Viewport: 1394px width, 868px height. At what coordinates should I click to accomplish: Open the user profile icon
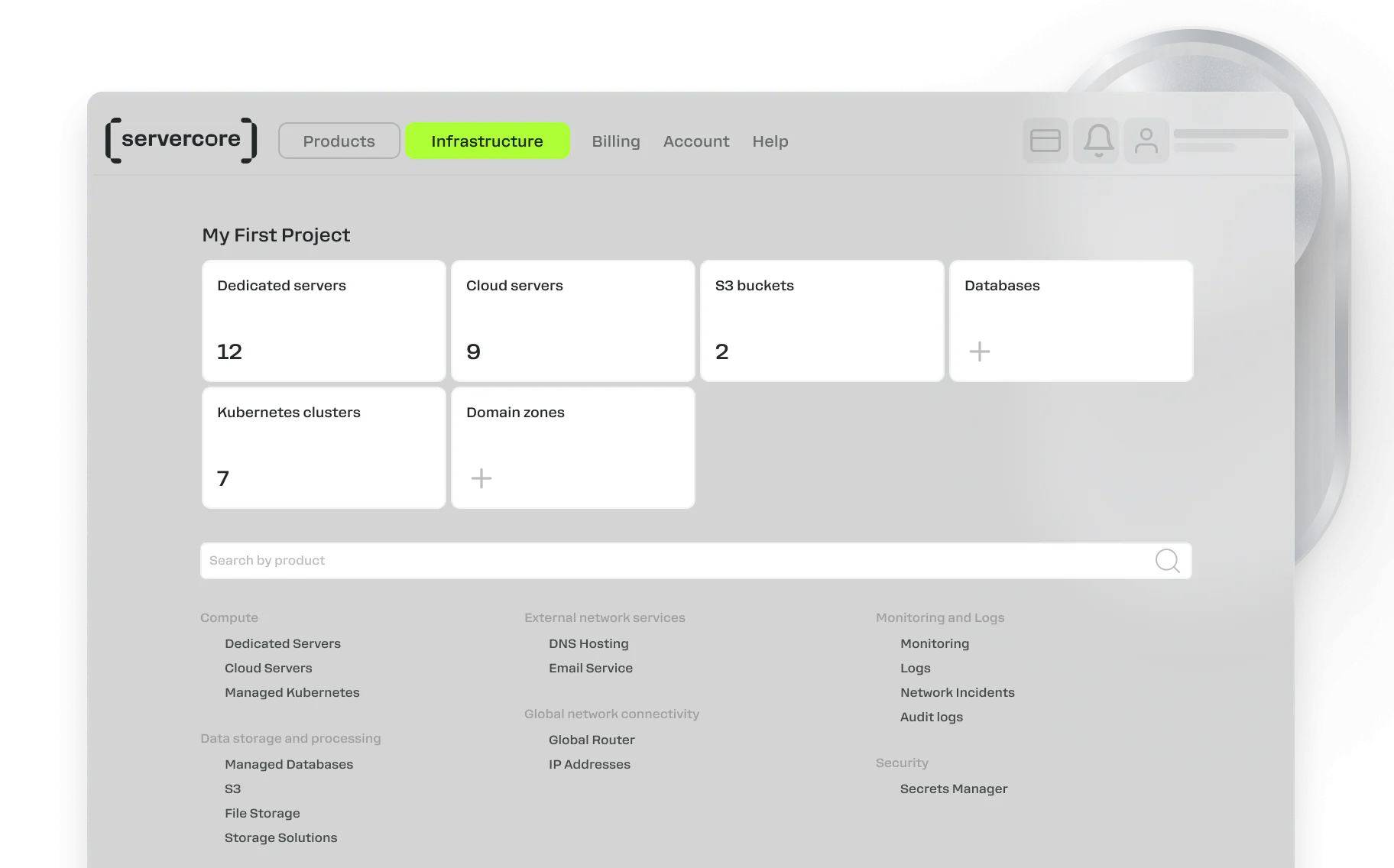[x=1146, y=141]
